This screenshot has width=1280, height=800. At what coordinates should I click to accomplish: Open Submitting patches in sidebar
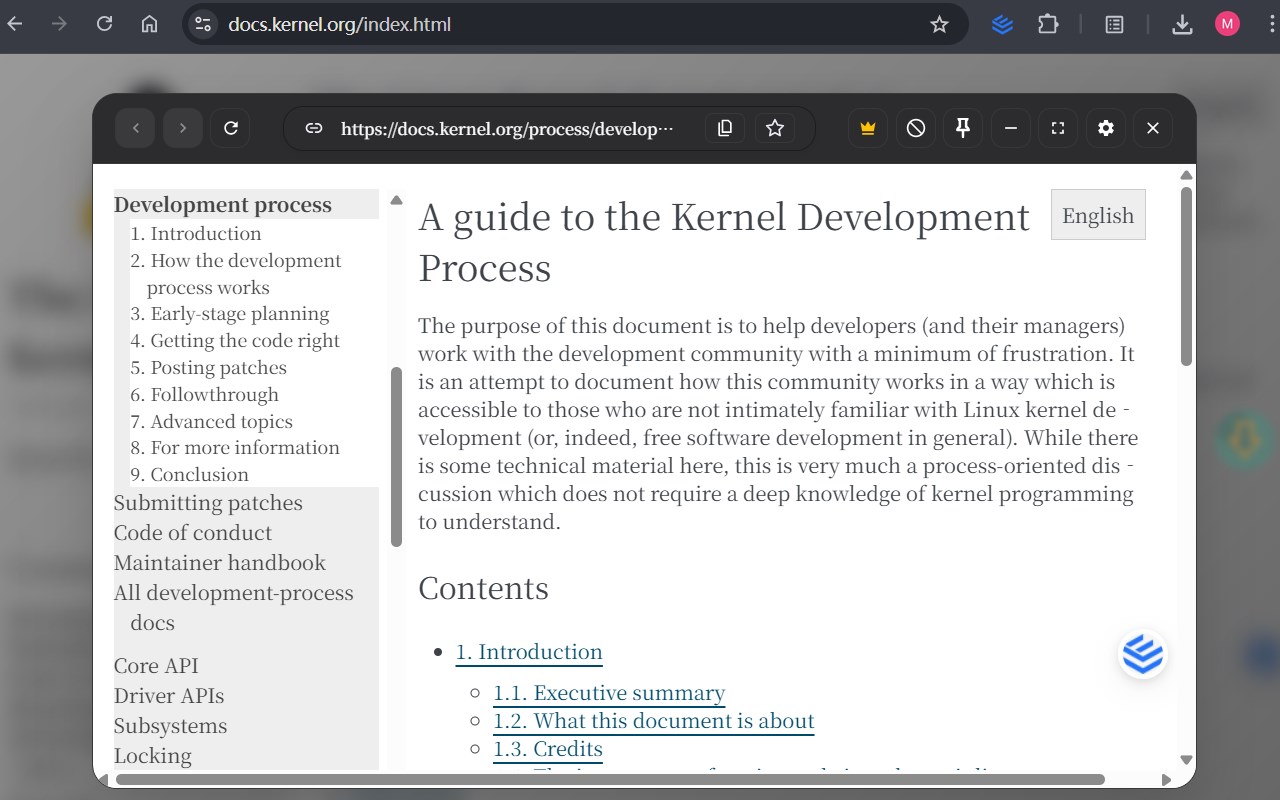[208, 503]
